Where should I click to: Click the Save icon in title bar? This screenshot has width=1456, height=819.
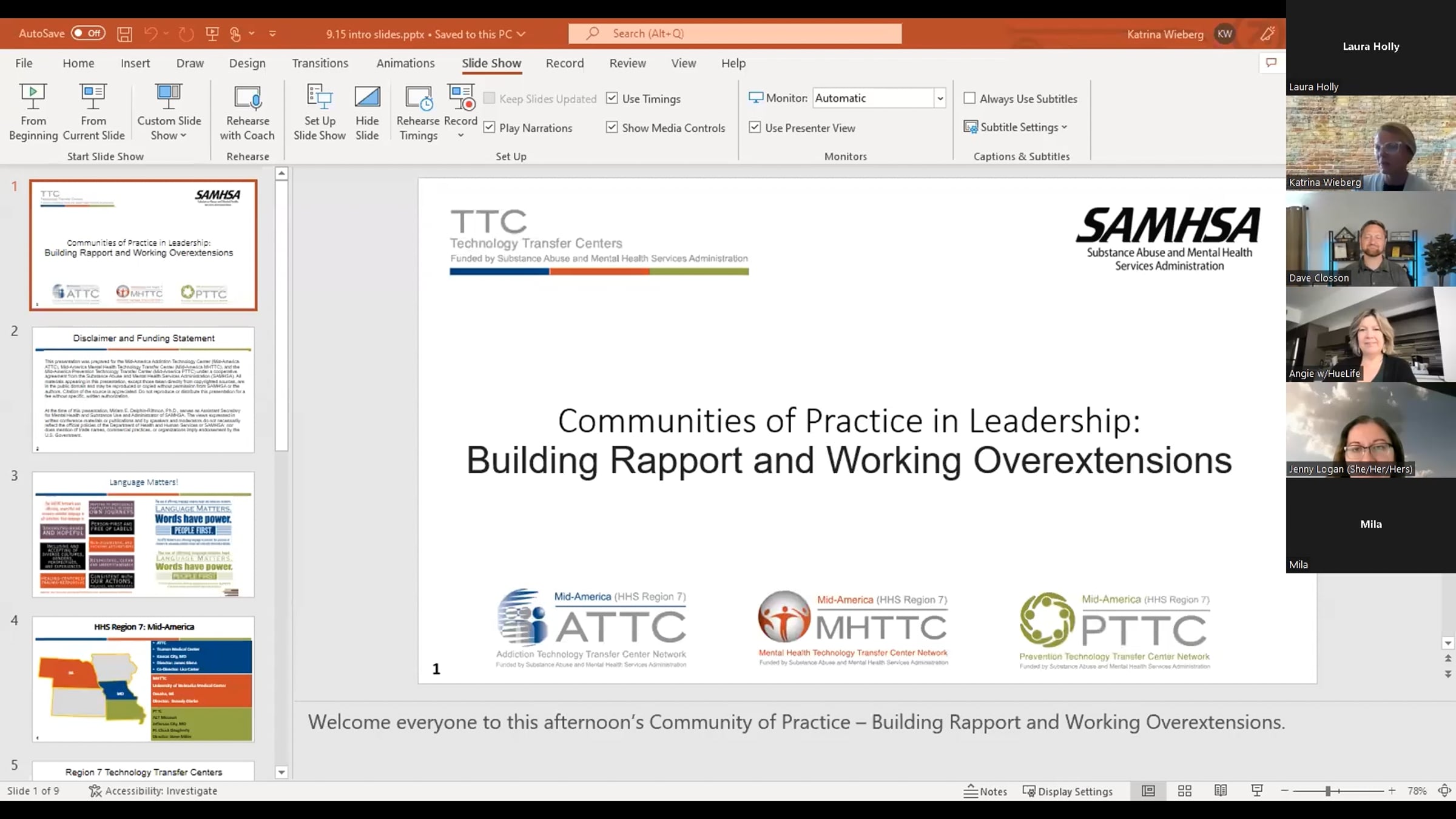[x=124, y=34]
